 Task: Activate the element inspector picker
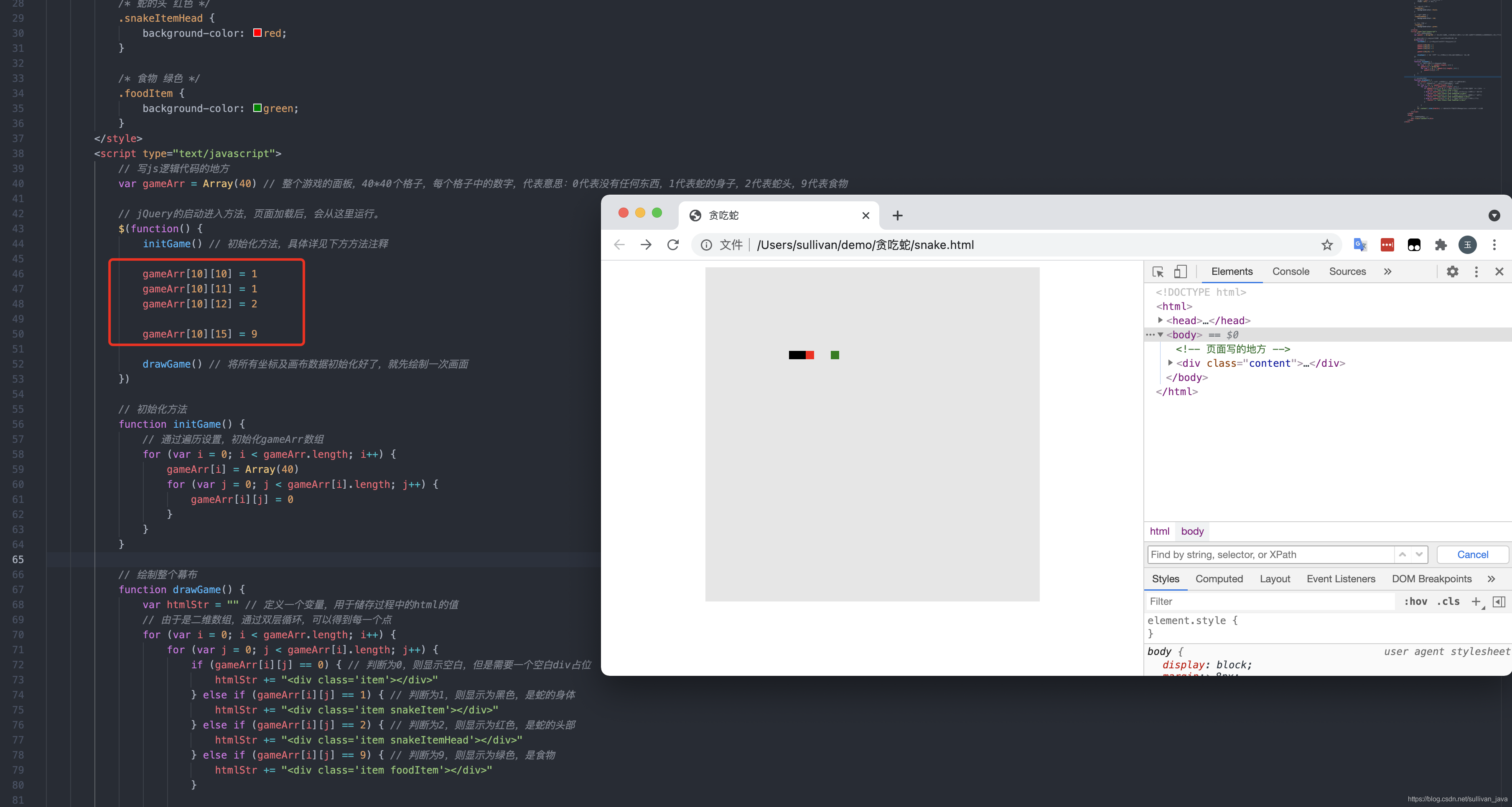click(x=1158, y=272)
